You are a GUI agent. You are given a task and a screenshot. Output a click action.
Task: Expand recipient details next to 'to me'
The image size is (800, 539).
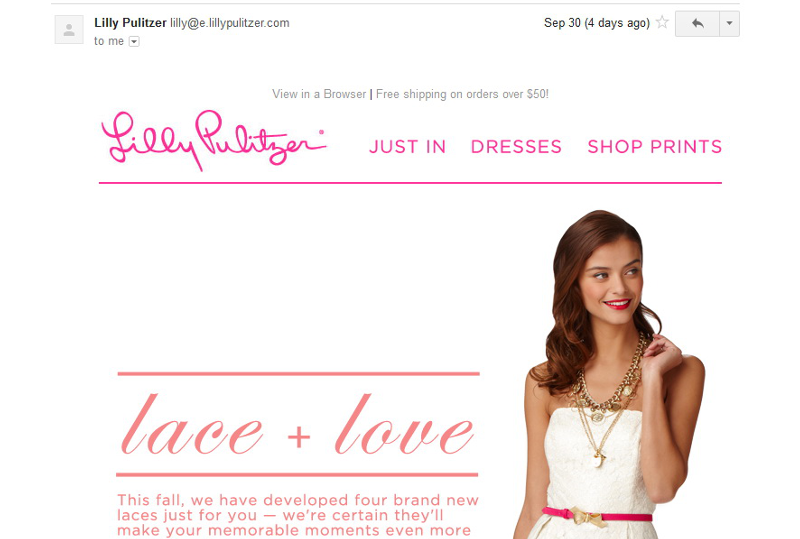tap(134, 41)
